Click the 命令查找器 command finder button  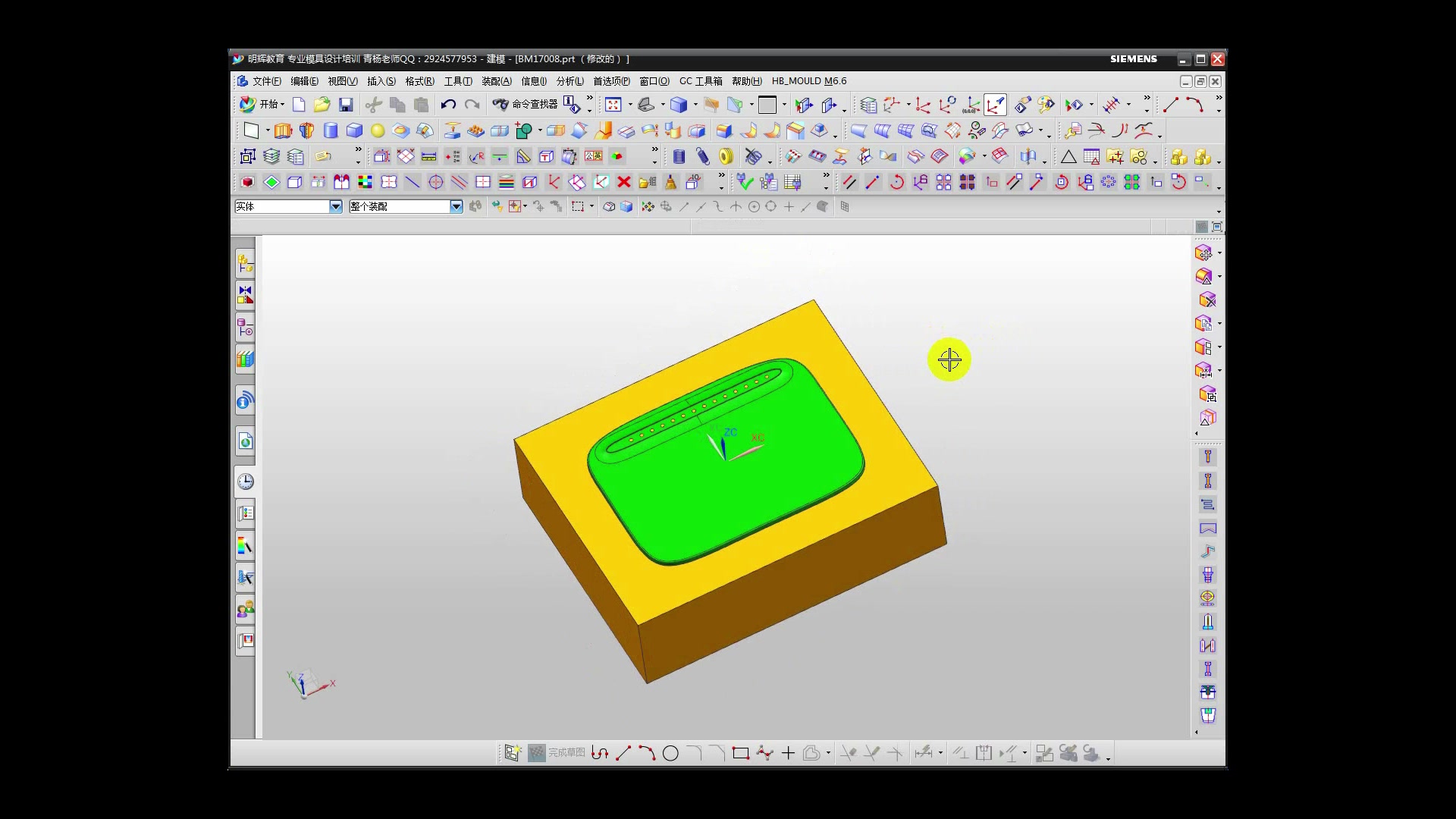(x=526, y=105)
